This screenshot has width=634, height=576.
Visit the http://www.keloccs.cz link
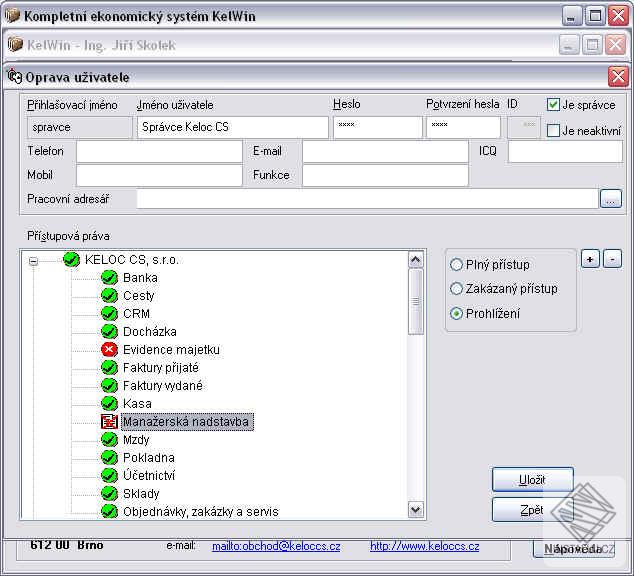click(425, 546)
